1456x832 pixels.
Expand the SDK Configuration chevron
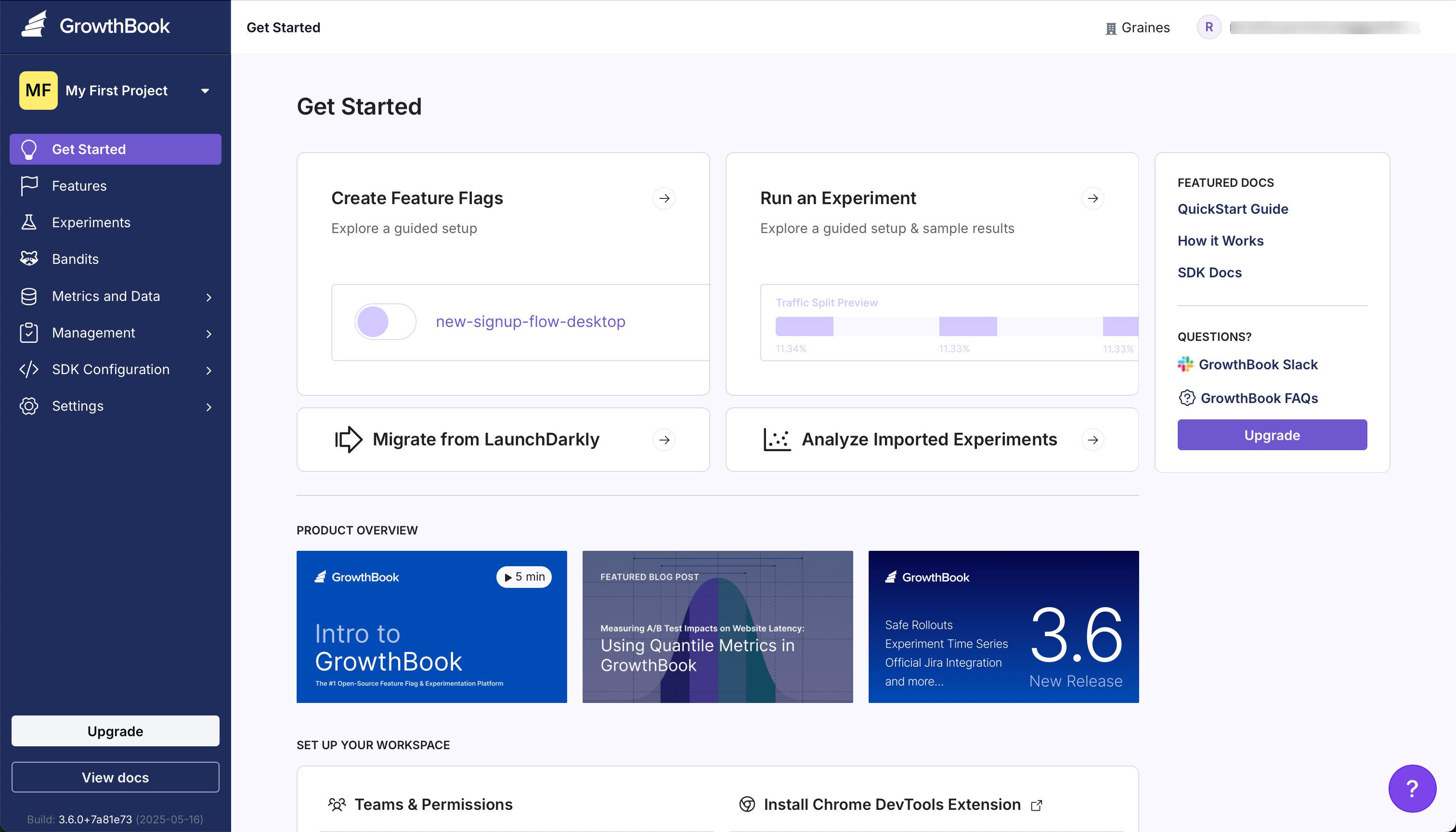208,370
